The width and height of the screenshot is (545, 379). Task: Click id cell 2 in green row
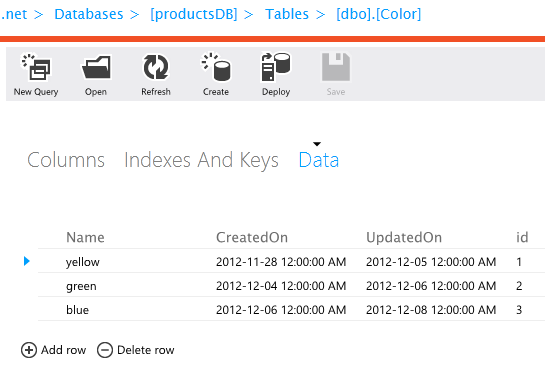tap(519, 285)
